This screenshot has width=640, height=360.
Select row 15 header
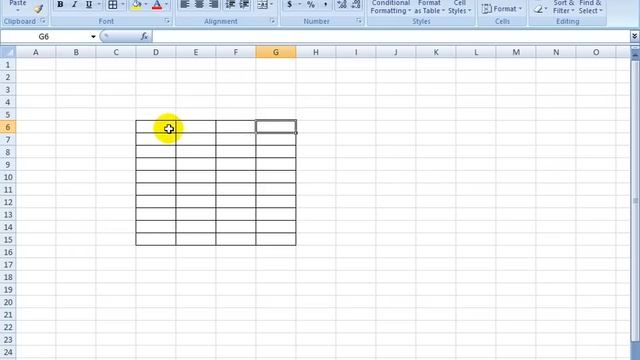point(8,240)
